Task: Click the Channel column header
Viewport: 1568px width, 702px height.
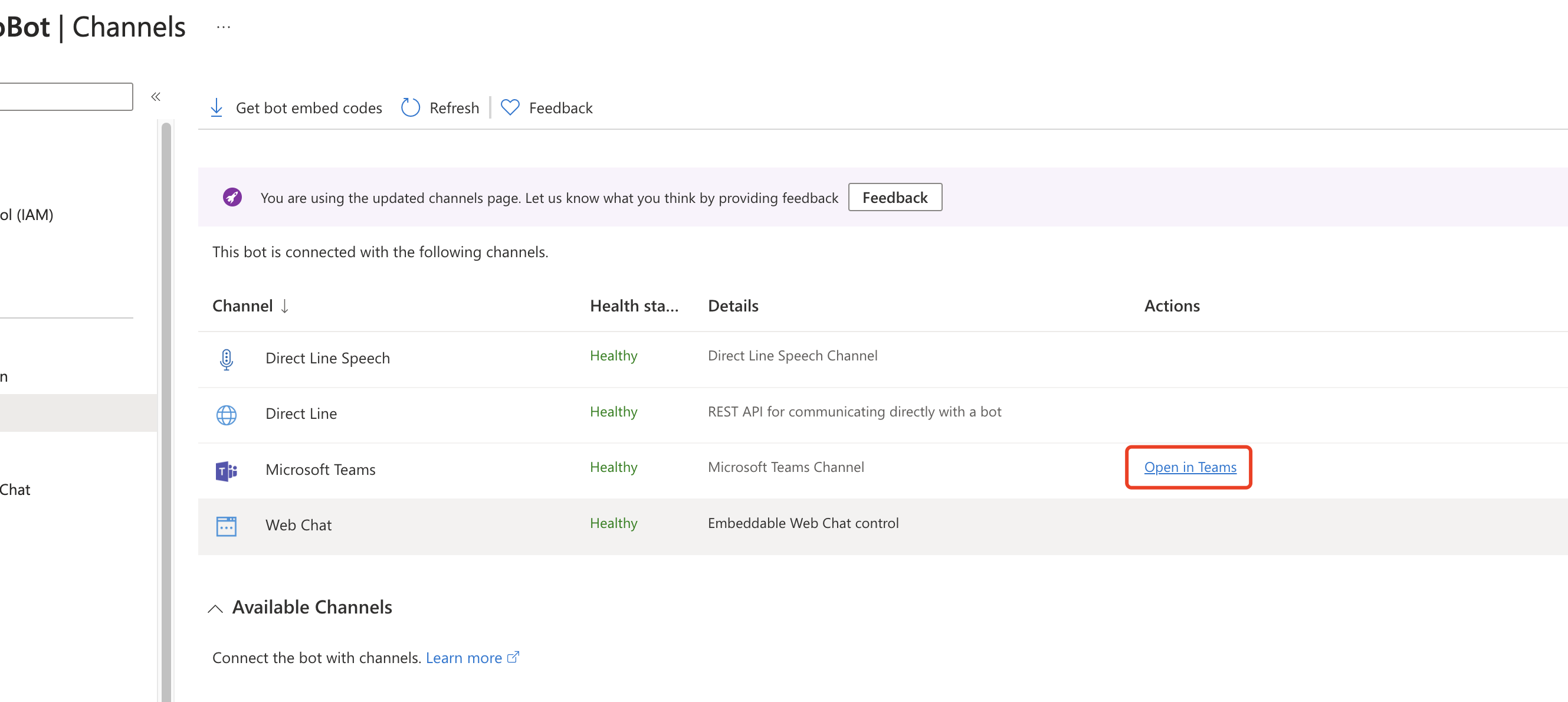Action: [x=242, y=306]
